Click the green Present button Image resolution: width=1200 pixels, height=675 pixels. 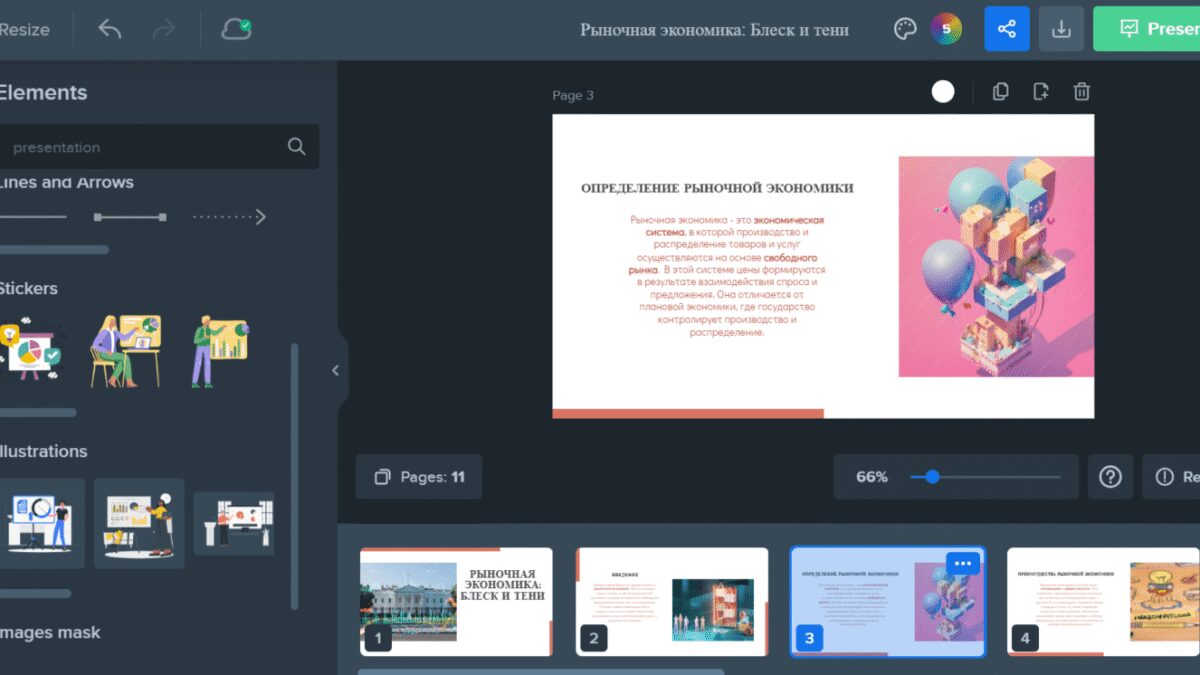coord(1147,29)
